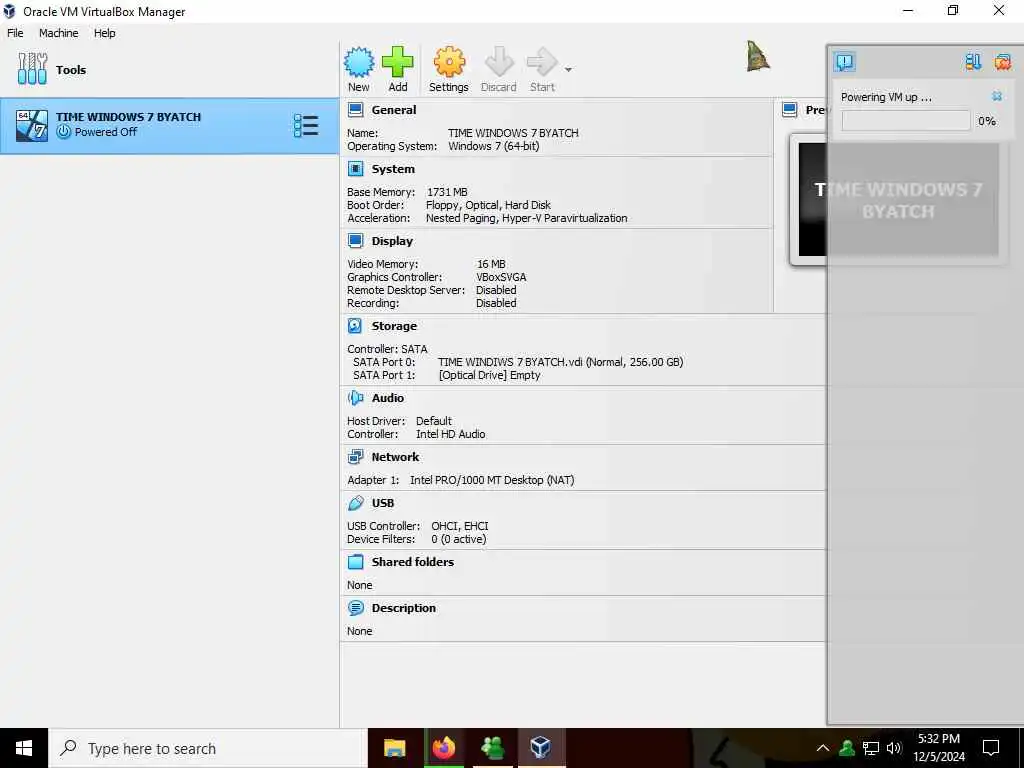Click the System section chip icon
The width and height of the screenshot is (1024, 768).
(355, 169)
